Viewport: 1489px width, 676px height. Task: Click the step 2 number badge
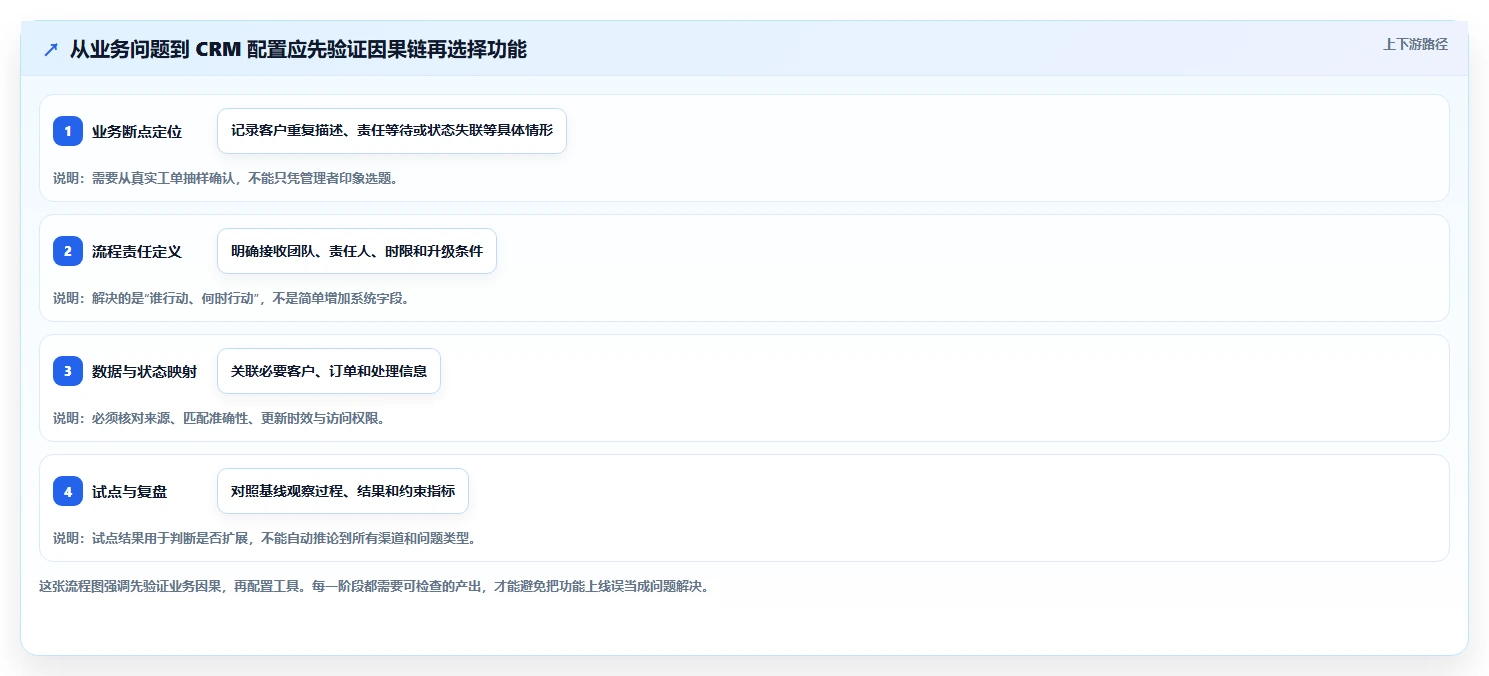tap(68, 251)
